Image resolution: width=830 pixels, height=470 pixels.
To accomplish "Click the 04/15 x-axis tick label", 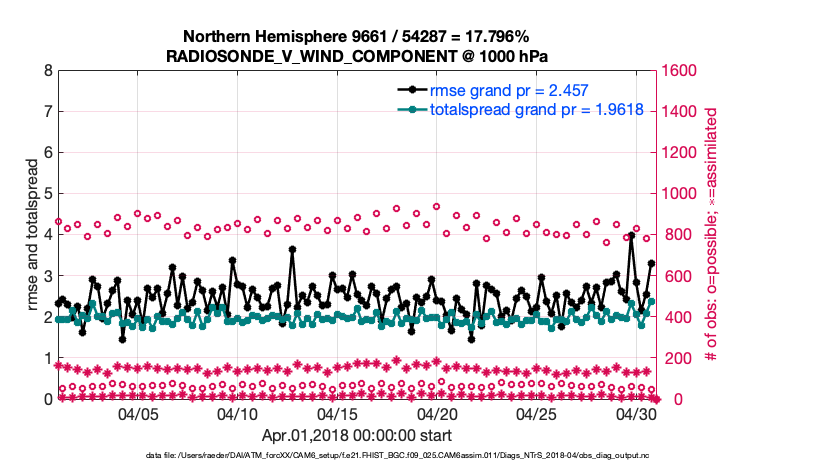I will (x=337, y=414).
